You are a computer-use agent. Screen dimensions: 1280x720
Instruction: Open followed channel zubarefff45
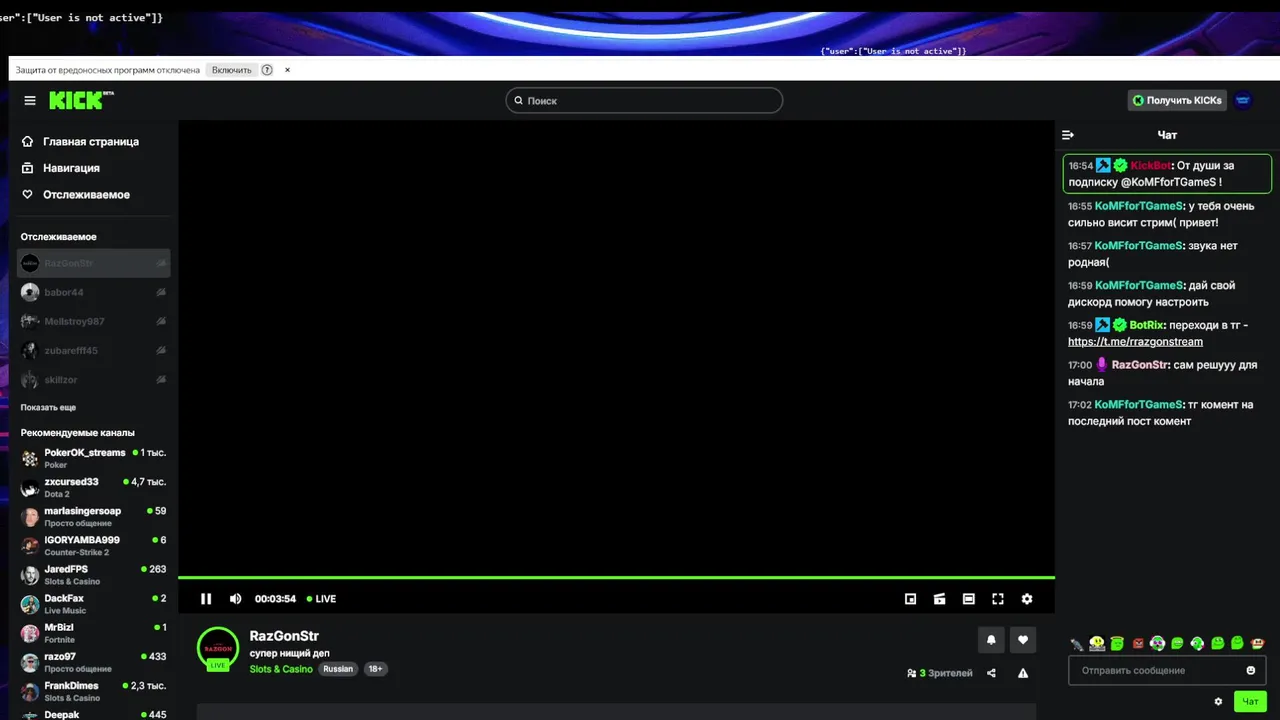(93, 351)
